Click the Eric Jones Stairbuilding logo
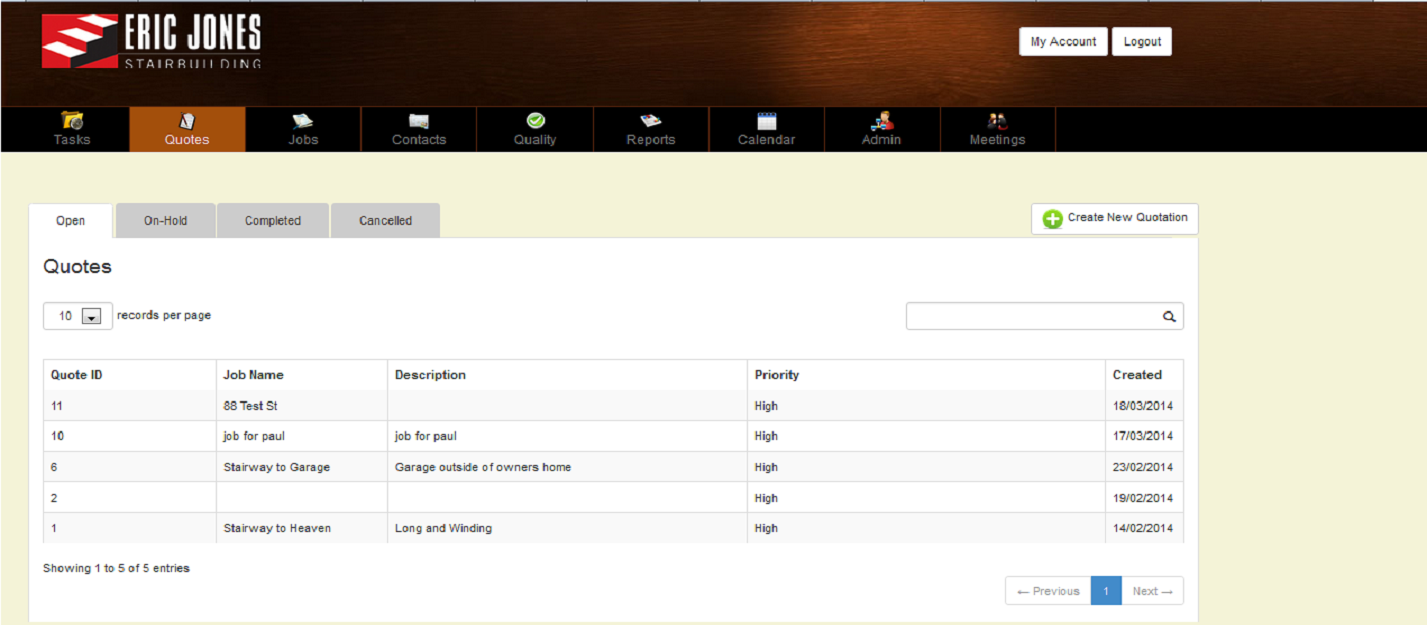The image size is (1427, 625). click(x=151, y=42)
